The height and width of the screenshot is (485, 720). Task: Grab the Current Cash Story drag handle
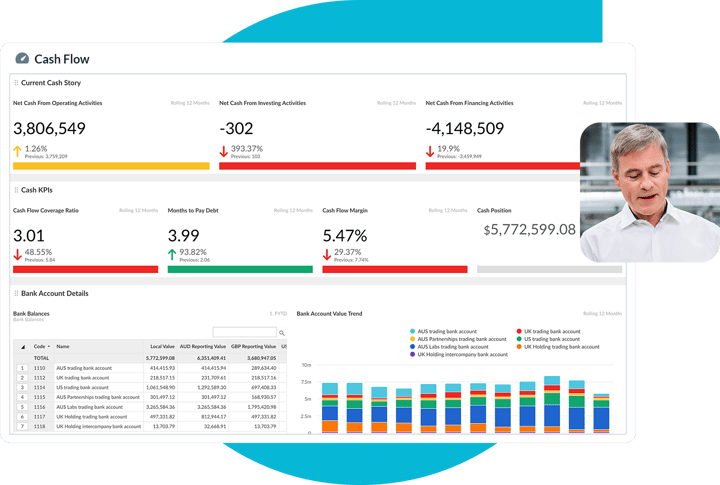click(x=16, y=83)
